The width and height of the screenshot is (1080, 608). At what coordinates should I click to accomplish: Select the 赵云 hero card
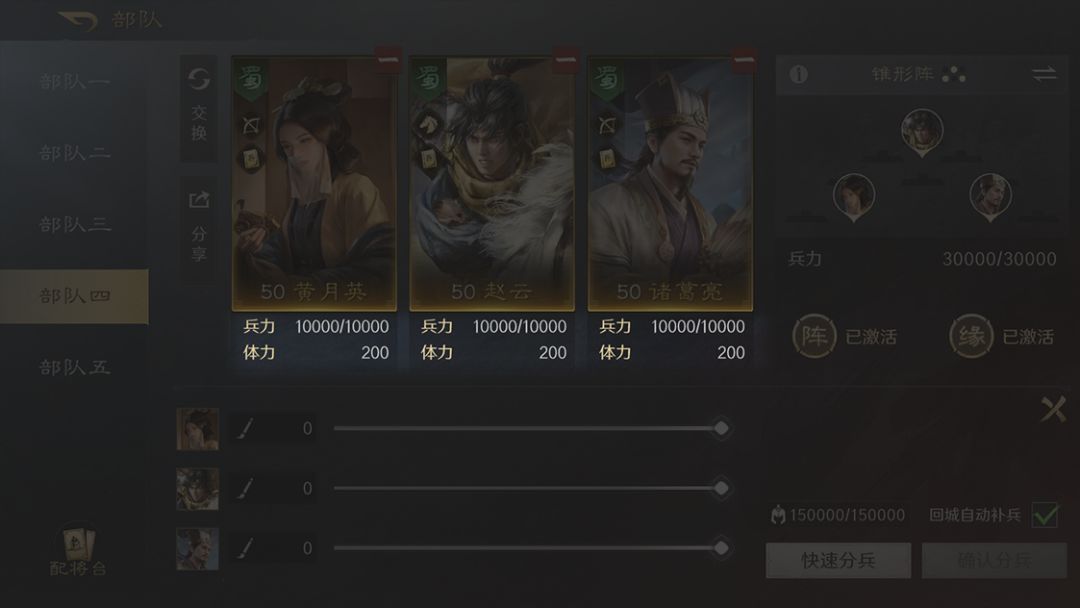(x=492, y=183)
